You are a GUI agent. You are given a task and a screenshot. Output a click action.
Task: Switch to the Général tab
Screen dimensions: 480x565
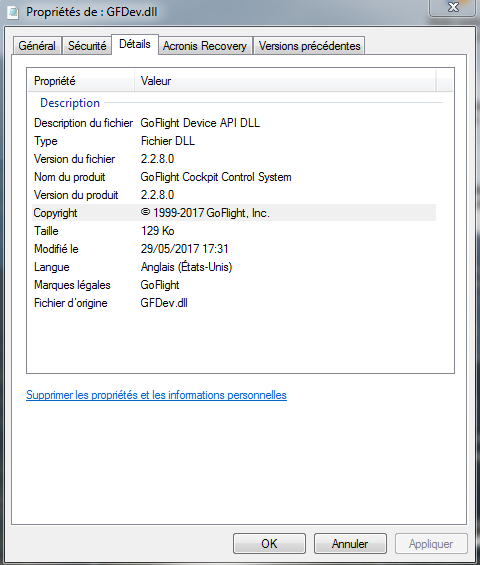pos(37,46)
